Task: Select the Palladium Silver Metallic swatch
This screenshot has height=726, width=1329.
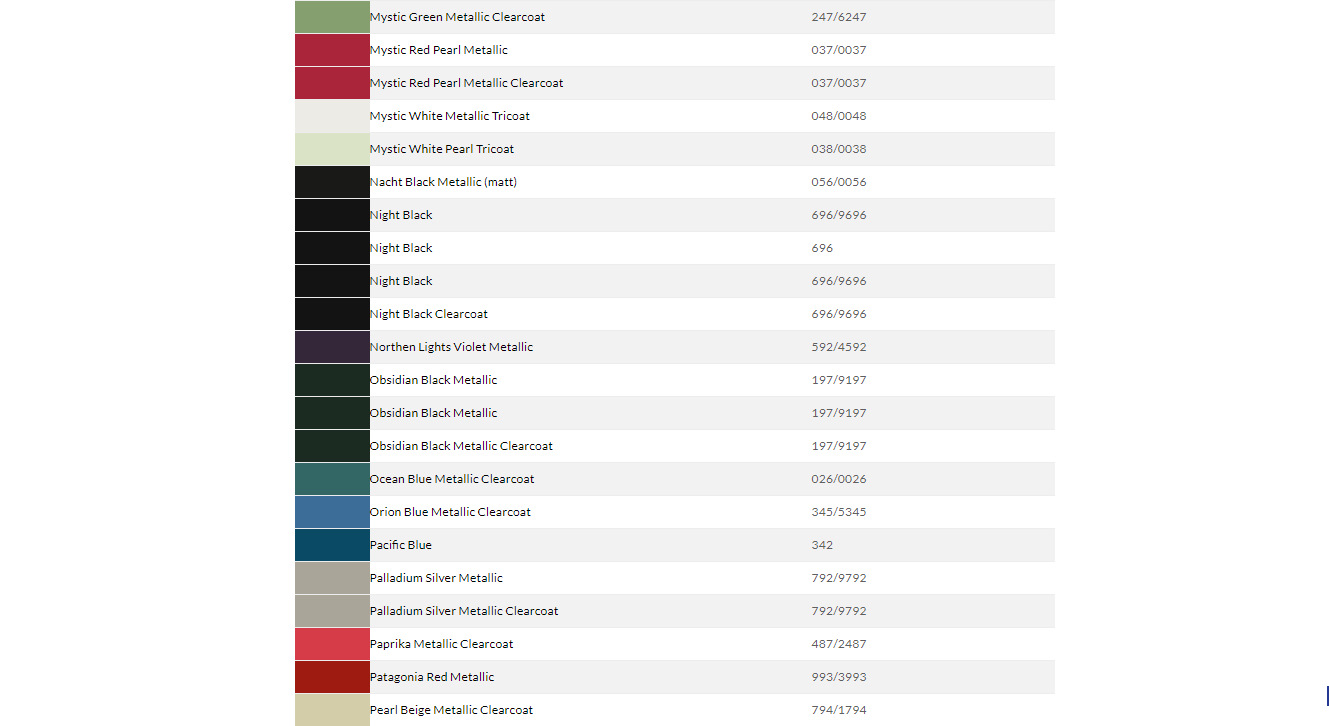Action: click(332, 578)
